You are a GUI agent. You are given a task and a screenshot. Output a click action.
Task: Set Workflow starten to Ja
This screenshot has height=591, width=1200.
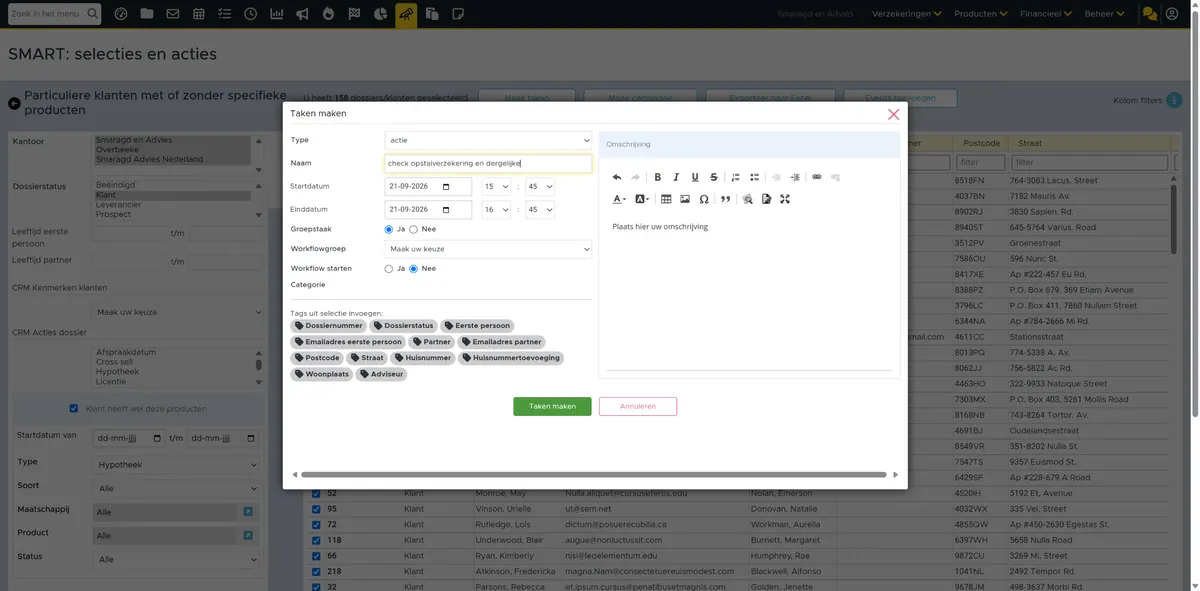(x=389, y=269)
